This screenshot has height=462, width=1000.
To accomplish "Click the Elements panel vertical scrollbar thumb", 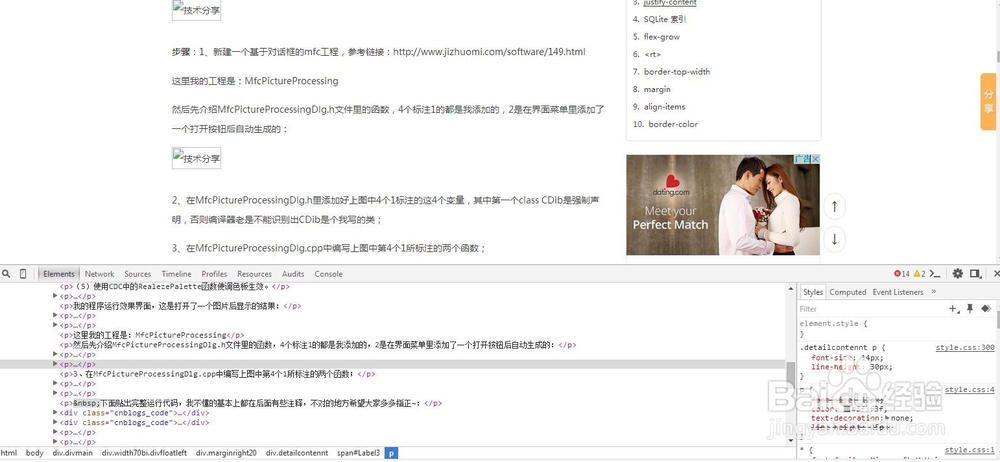I will point(790,370).
